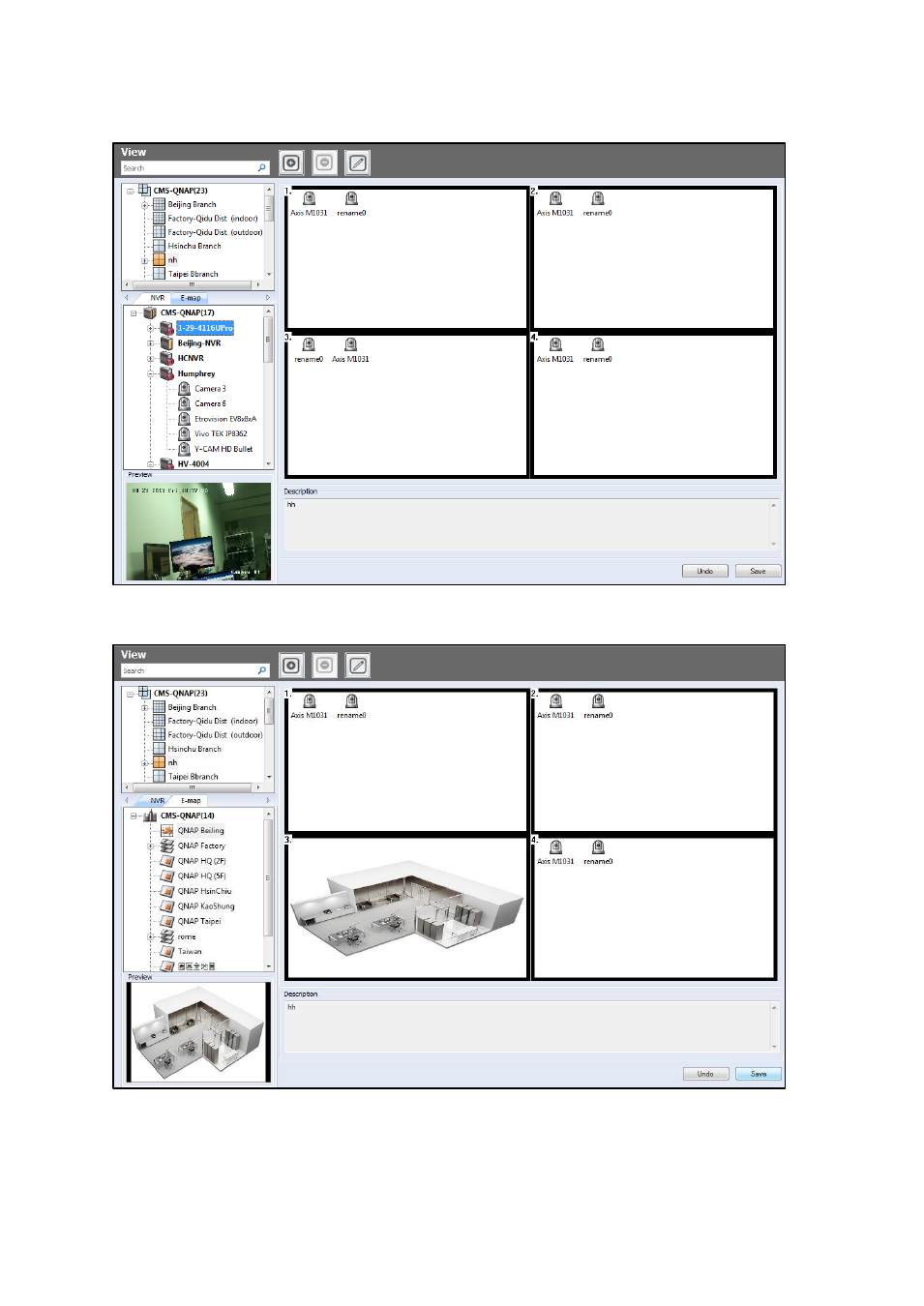Viewport: 924px width, 1306px height.
Task: Click rename0 camera icon in pane 1, lower window
Action: [351, 701]
